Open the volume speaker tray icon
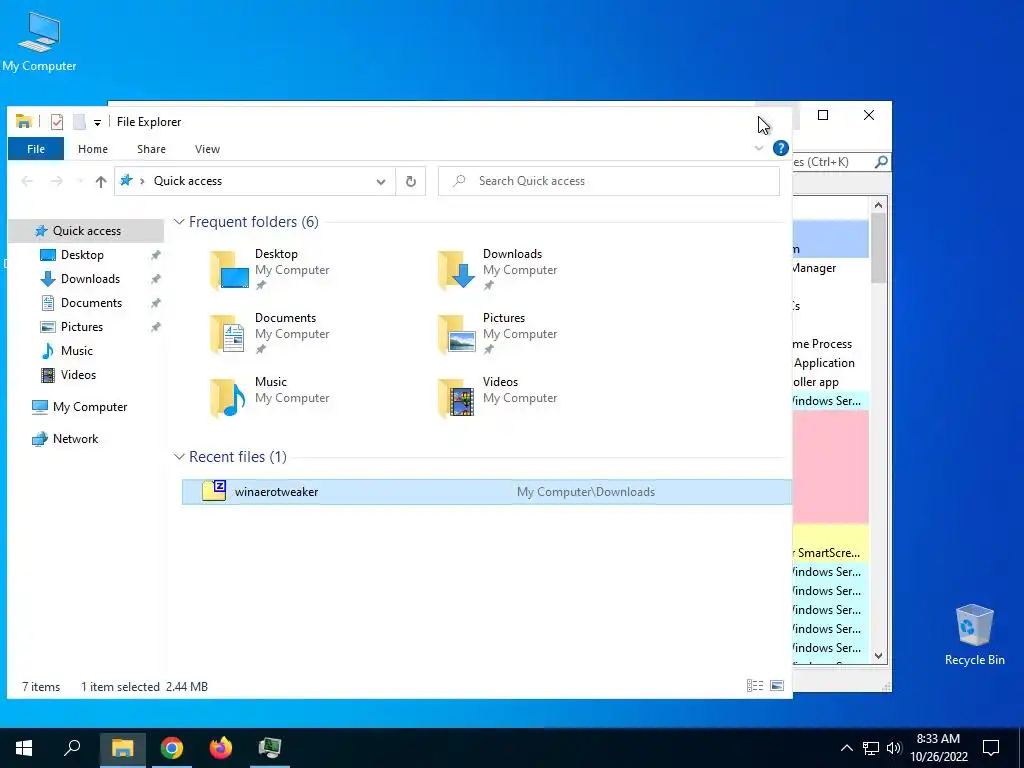 pos(893,748)
